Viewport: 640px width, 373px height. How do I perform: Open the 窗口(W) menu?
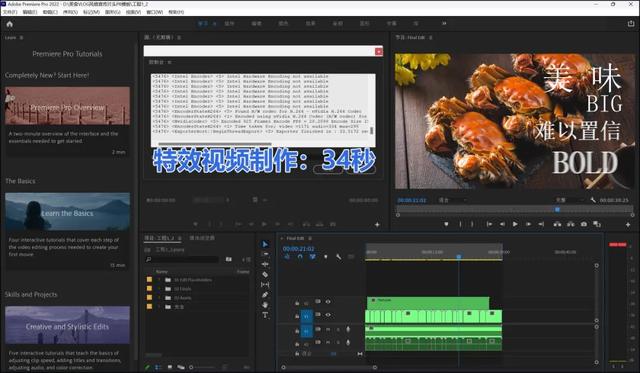[x=155, y=12]
